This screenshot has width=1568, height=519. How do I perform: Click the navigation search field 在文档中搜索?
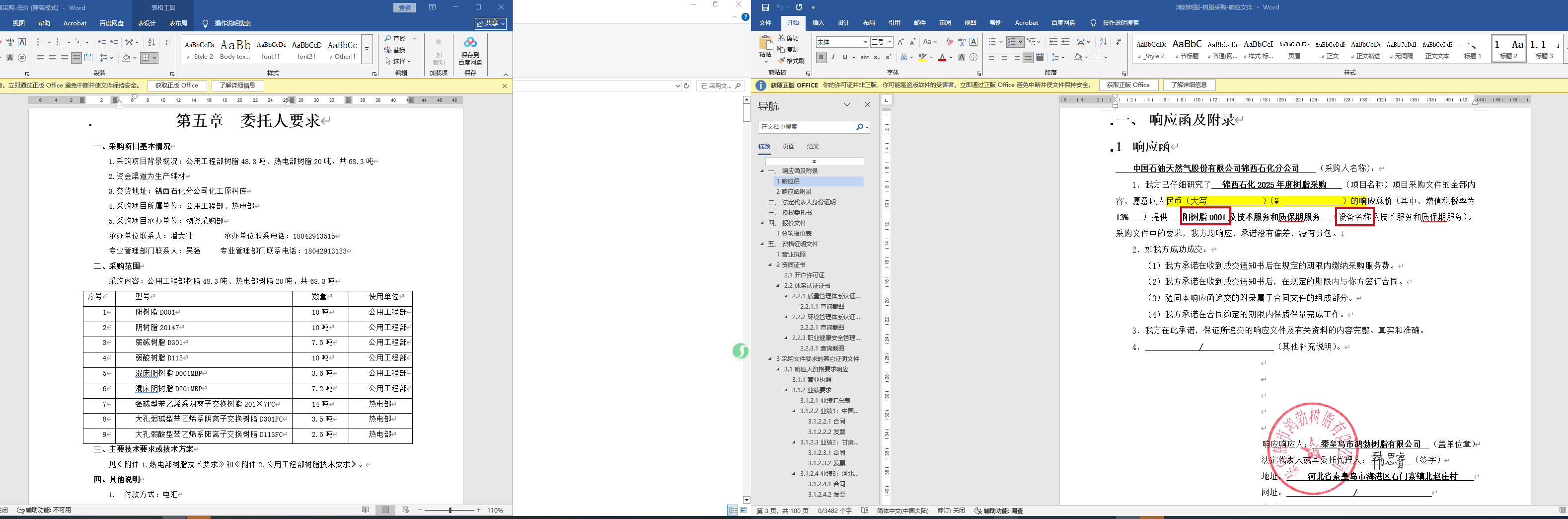click(807, 127)
